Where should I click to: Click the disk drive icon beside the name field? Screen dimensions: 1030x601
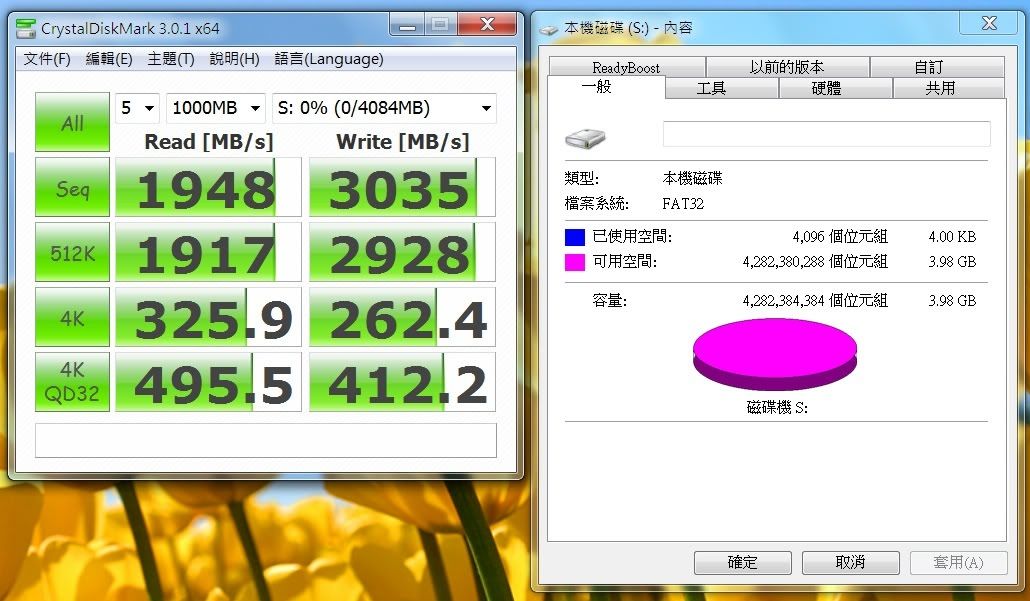(x=585, y=138)
